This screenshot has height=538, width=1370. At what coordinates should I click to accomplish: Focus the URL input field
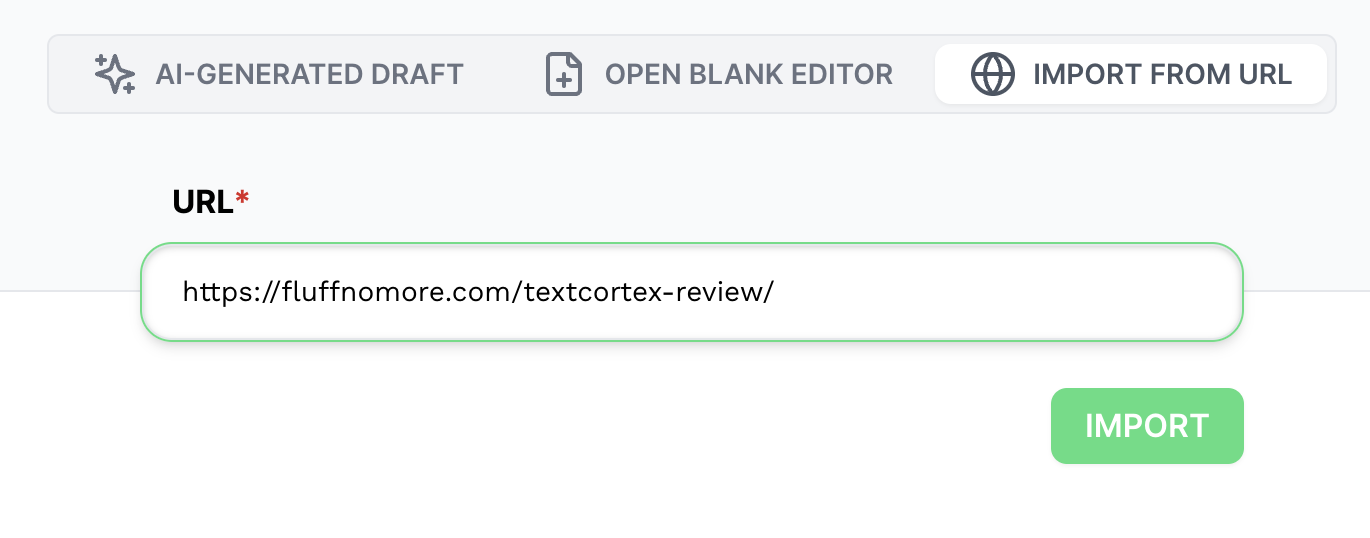692,292
